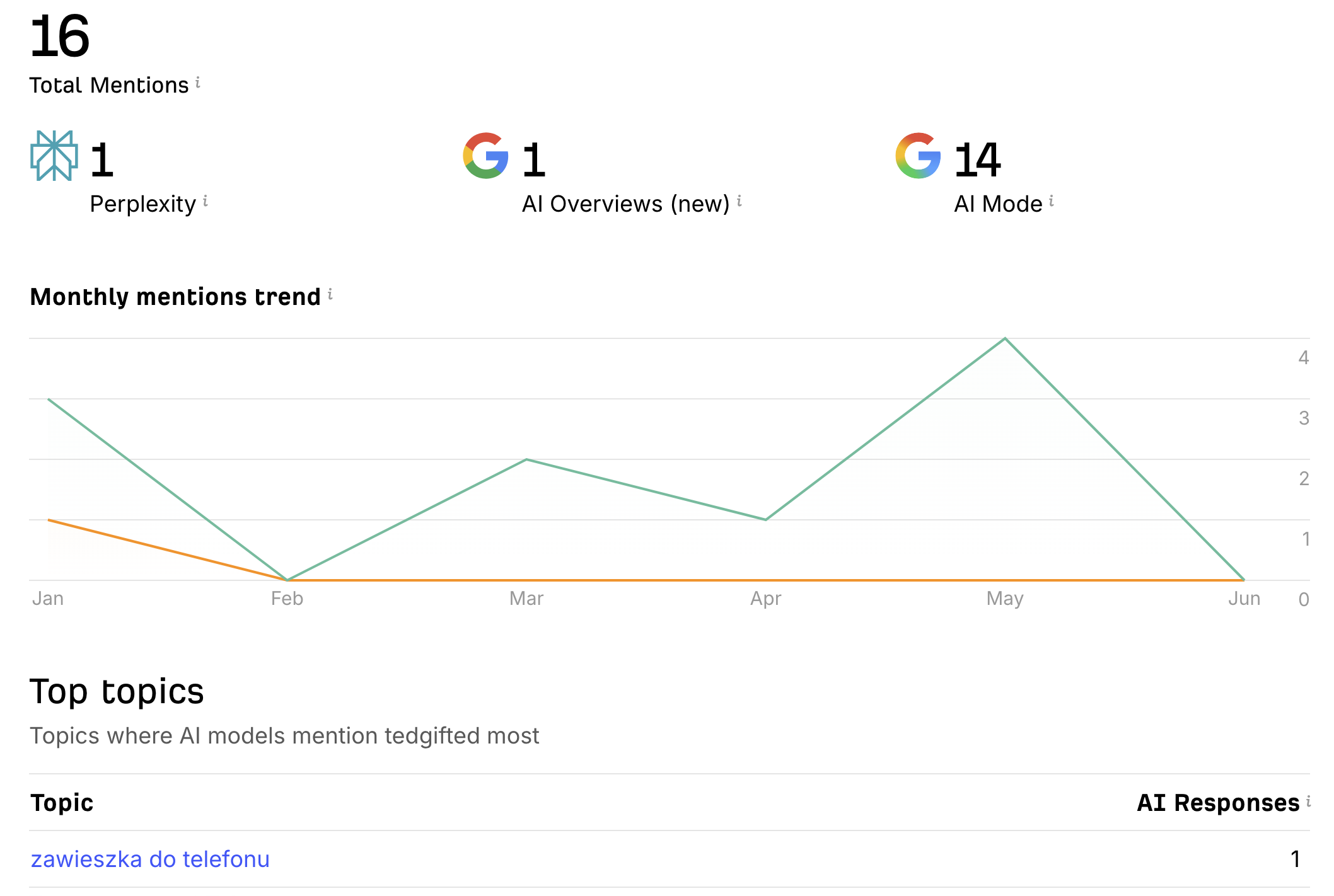Image resolution: width=1334 pixels, height=896 pixels.
Task: Open info tooltip next to Total Mentions
Action: click(x=198, y=82)
